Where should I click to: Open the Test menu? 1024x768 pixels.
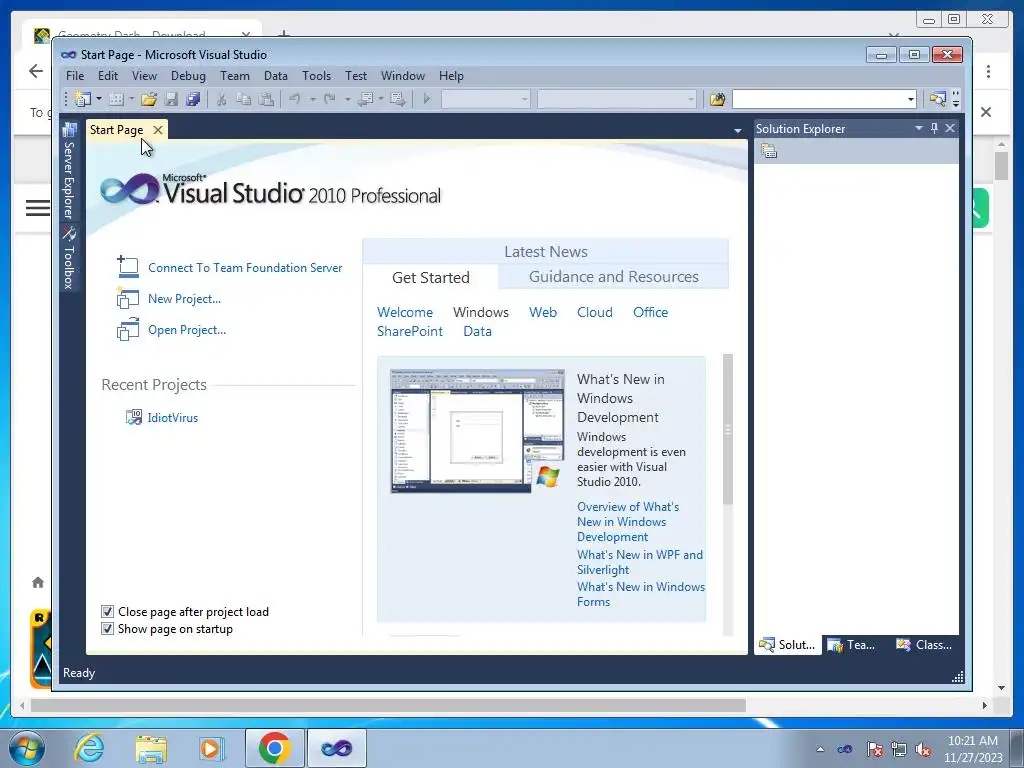[x=356, y=76]
